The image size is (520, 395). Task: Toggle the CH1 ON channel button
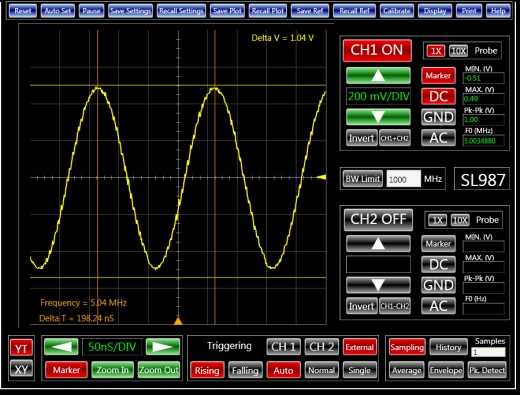tap(377, 50)
